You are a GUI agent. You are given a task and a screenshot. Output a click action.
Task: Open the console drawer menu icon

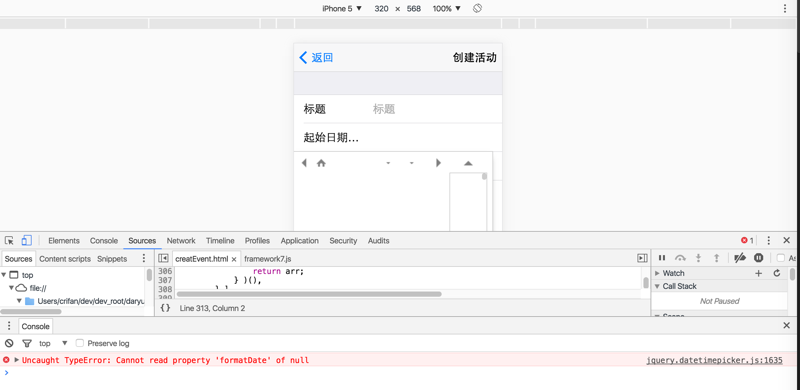[x=9, y=326]
